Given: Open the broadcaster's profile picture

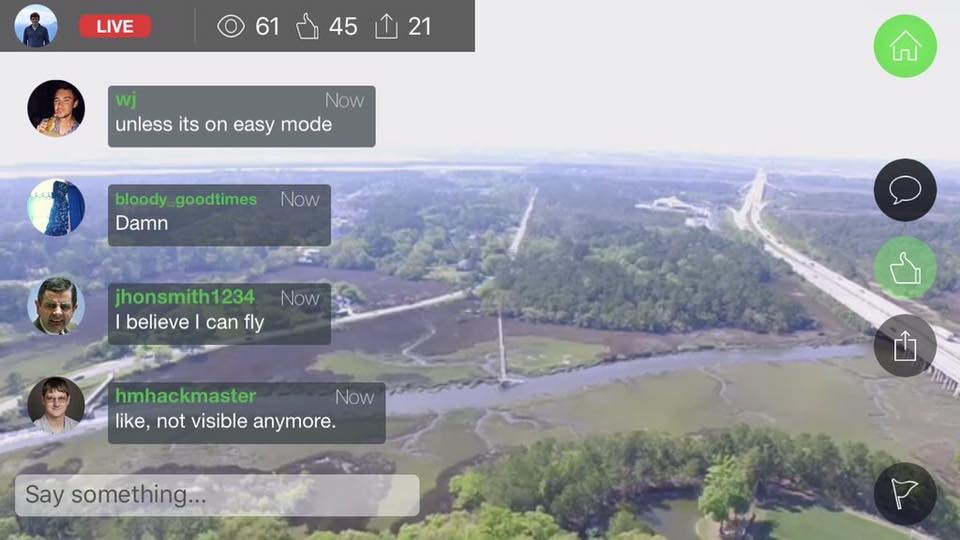Looking at the screenshot, I should [36, 26].
